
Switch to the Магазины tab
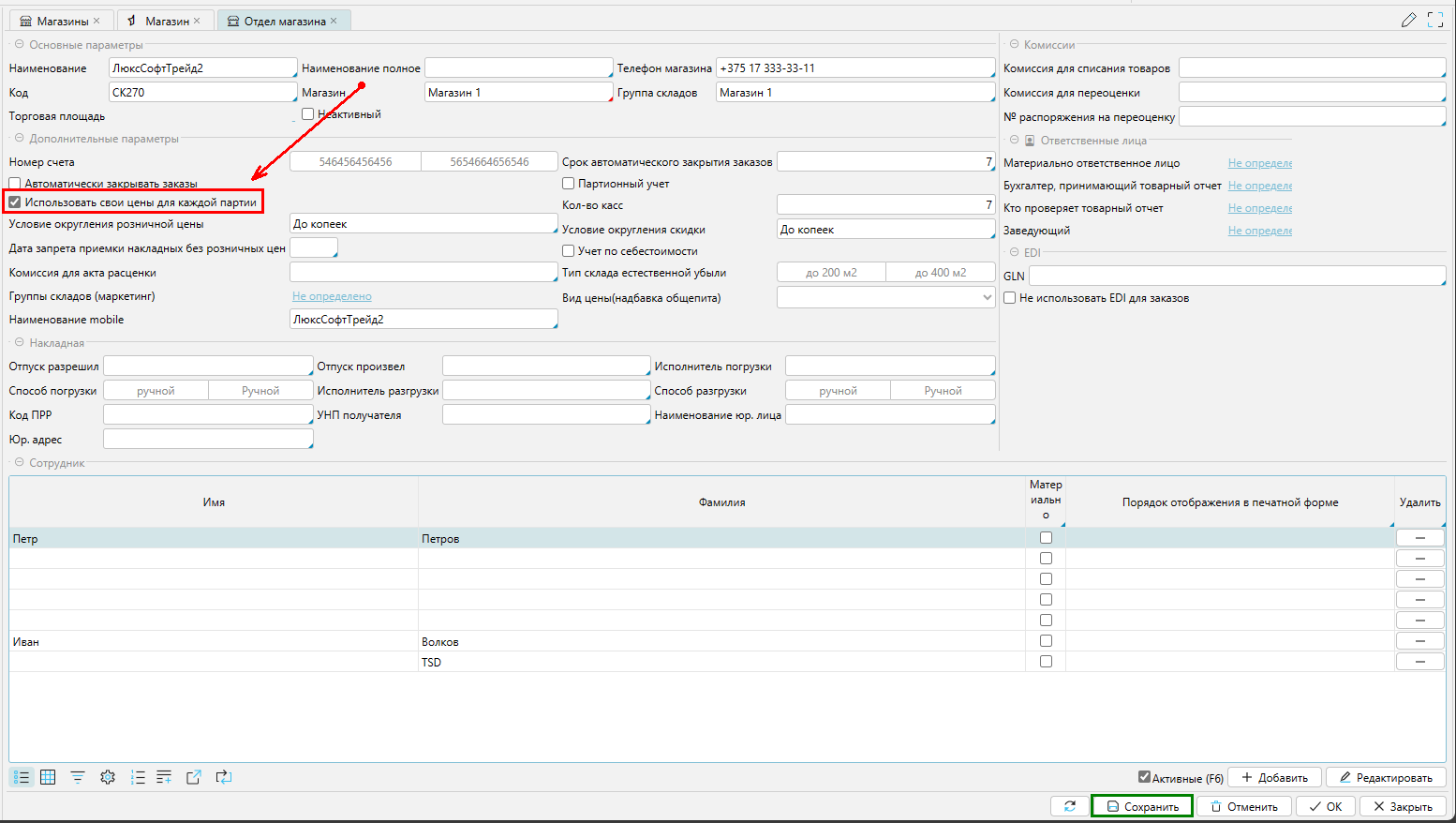[x=62, y=21]
